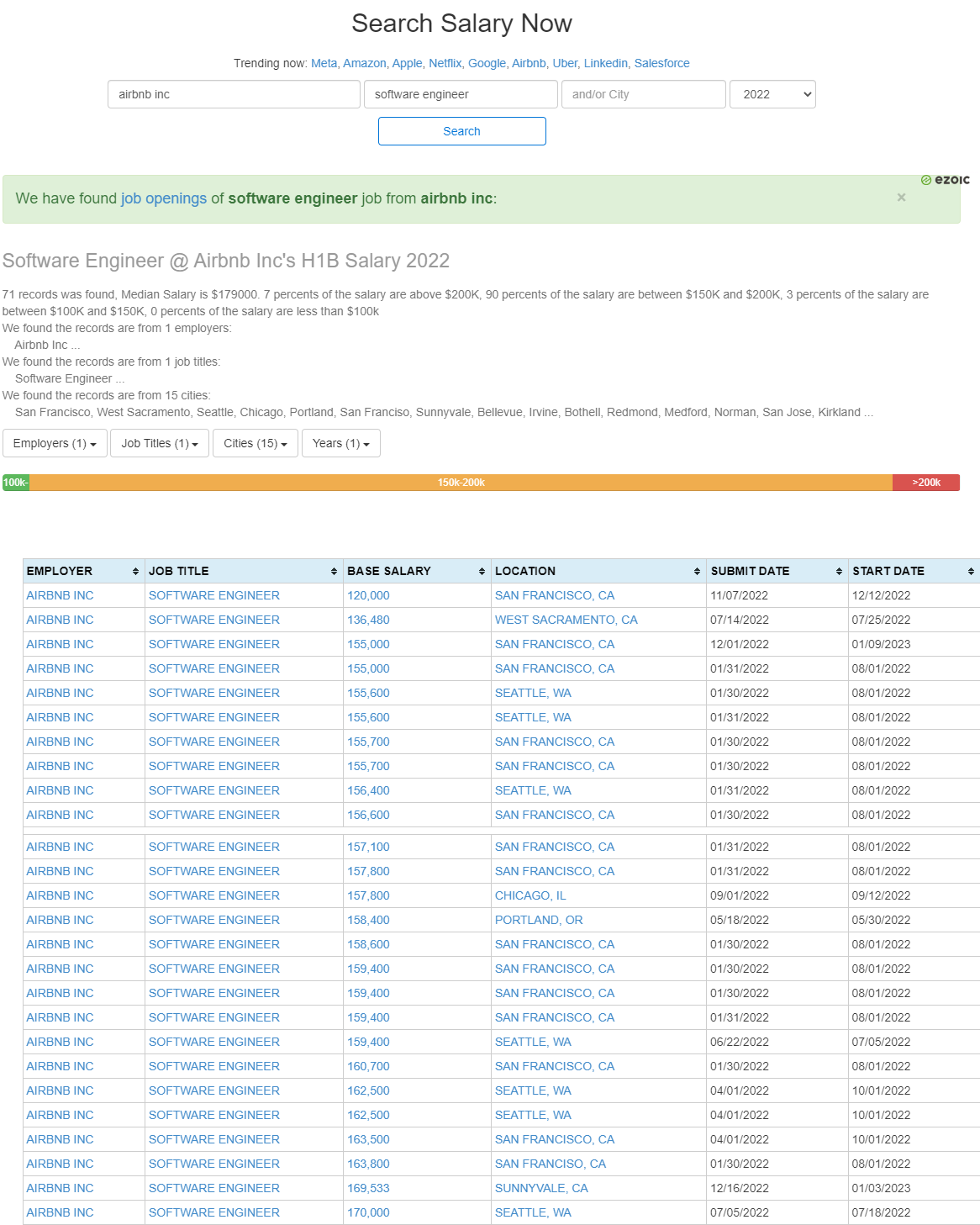Open the 170,000 base salary link
This screenshot has height=1225, width=980.
[368, 1212]
